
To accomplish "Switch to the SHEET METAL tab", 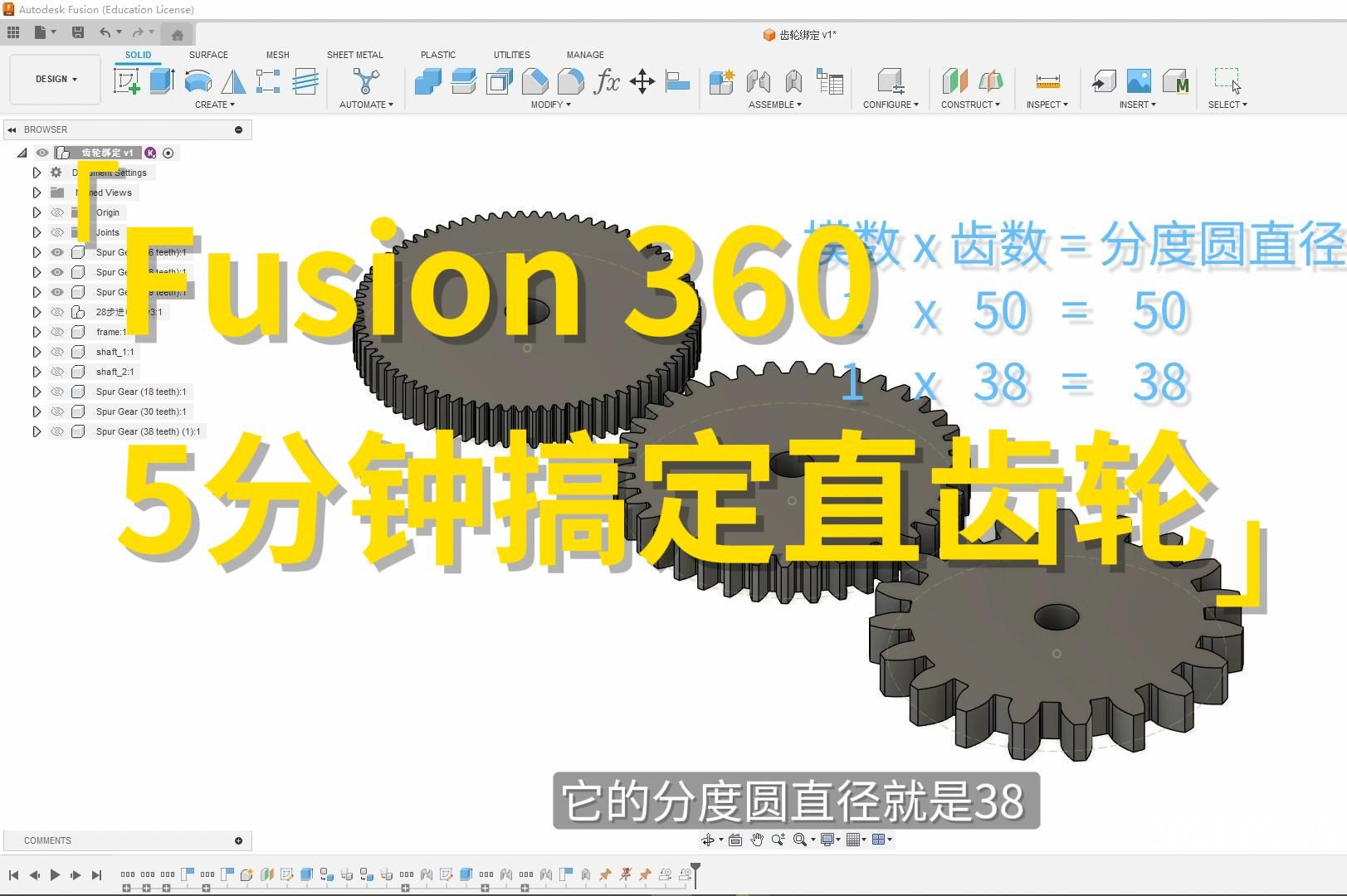I will tap(355, 54).
